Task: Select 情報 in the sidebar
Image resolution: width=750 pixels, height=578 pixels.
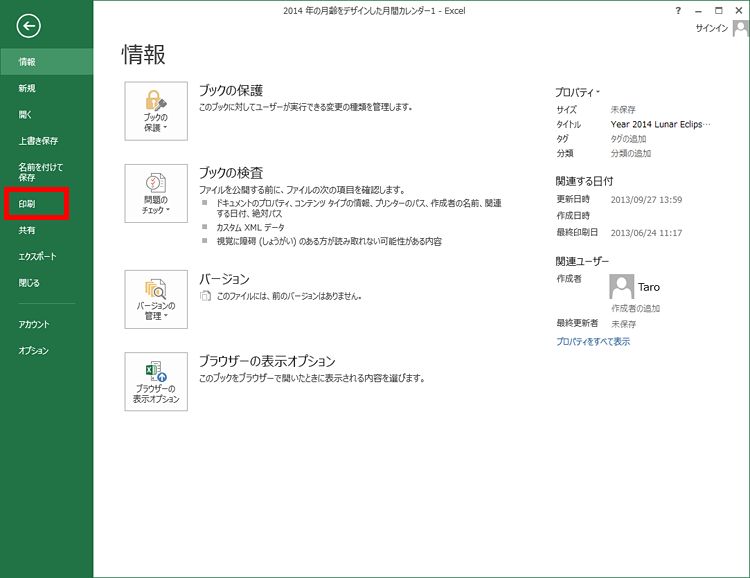Action: 46,62
